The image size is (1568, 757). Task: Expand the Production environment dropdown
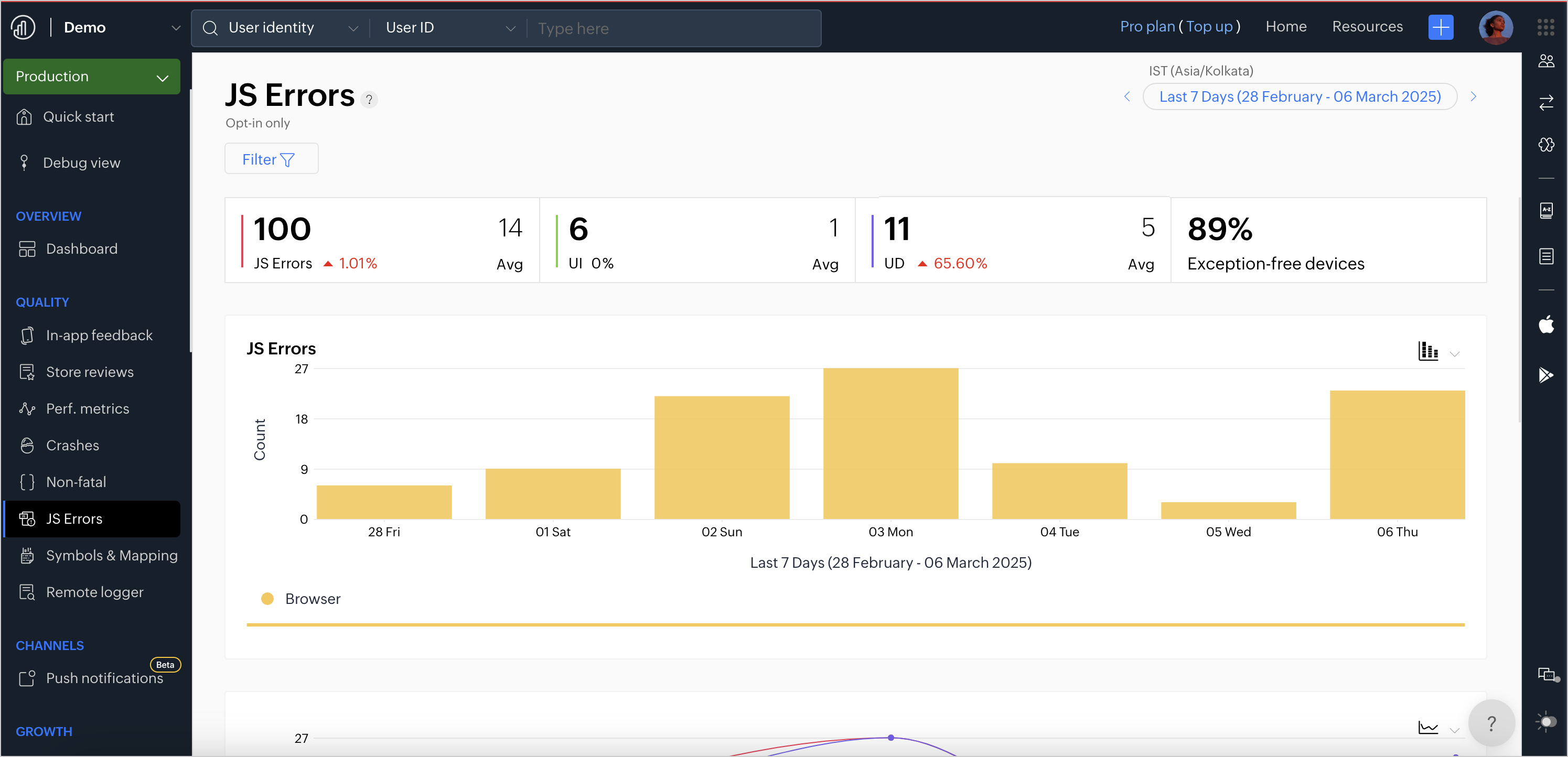(91, 77)
